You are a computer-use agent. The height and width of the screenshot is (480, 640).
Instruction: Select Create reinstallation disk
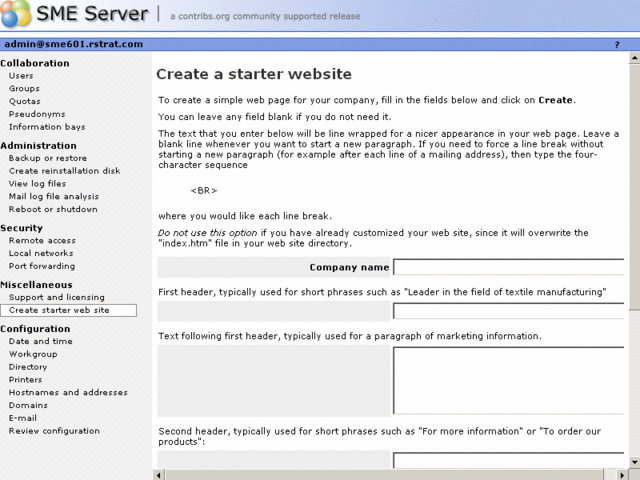pyautogui.click(x=64, y=171)
